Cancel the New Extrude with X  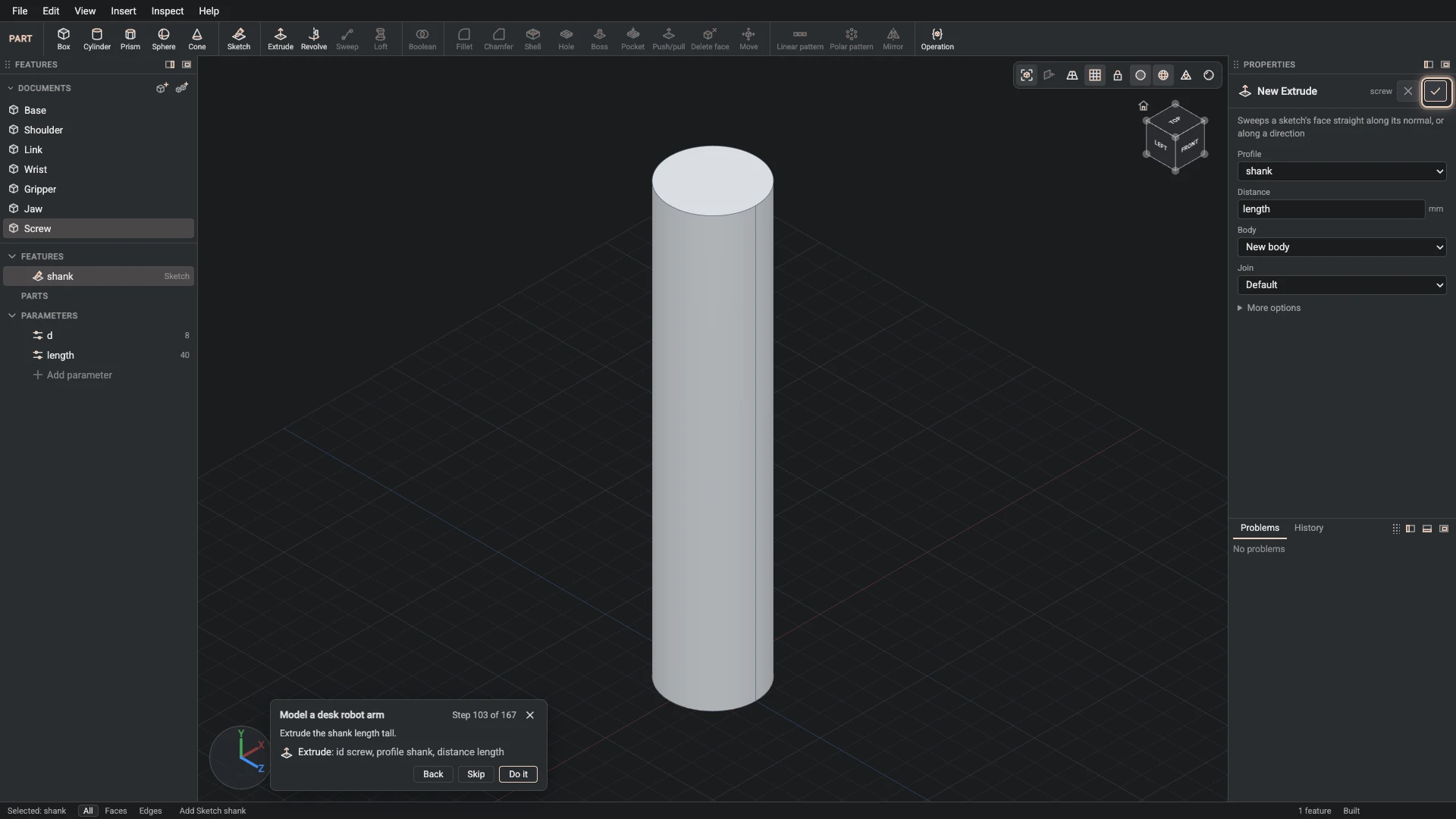coord(1408,91)
